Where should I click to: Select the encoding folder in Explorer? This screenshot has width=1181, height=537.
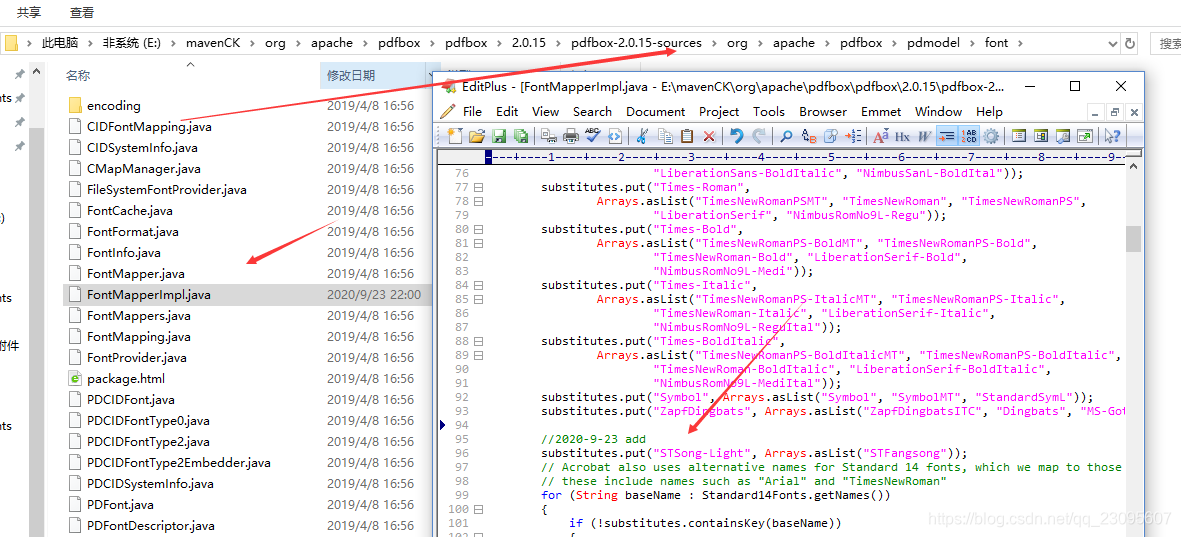point(114,105)
